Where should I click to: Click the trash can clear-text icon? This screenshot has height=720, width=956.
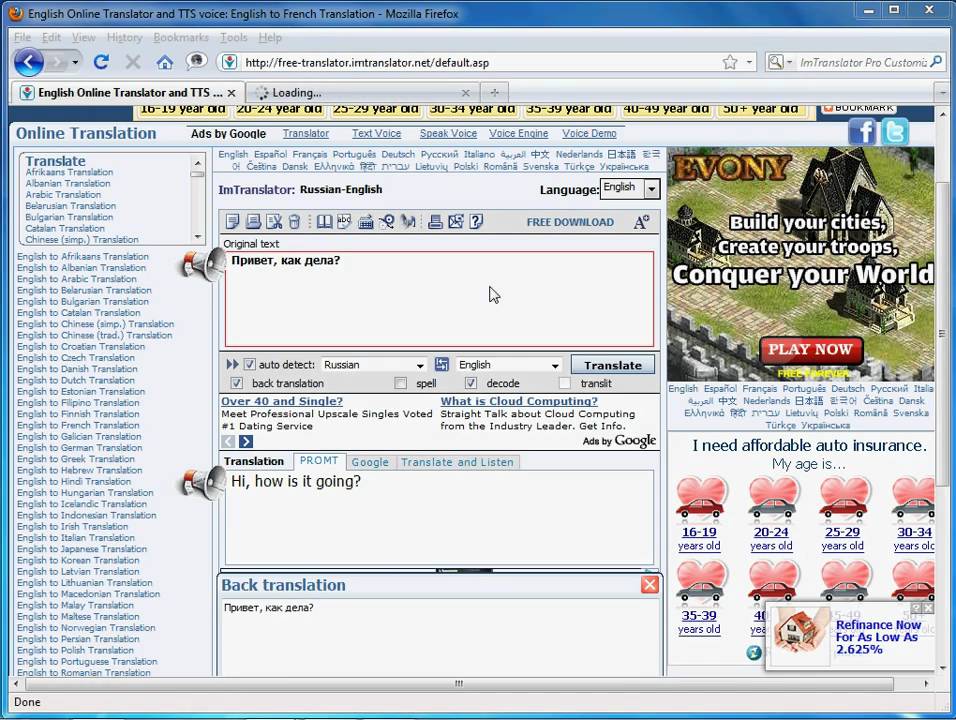point(294,221)
